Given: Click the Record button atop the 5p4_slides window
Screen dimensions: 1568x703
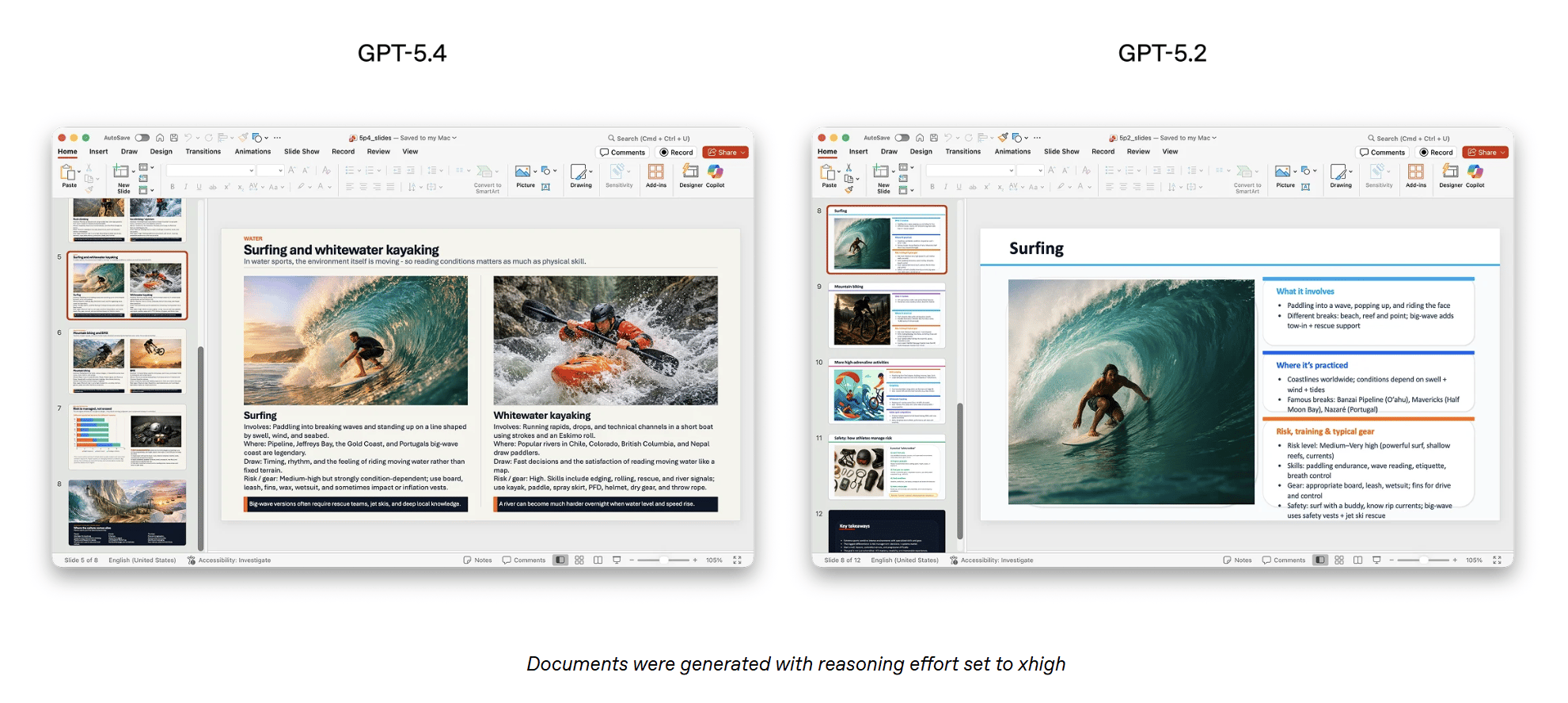Looking at the screenshot, I should pos(677,153).
